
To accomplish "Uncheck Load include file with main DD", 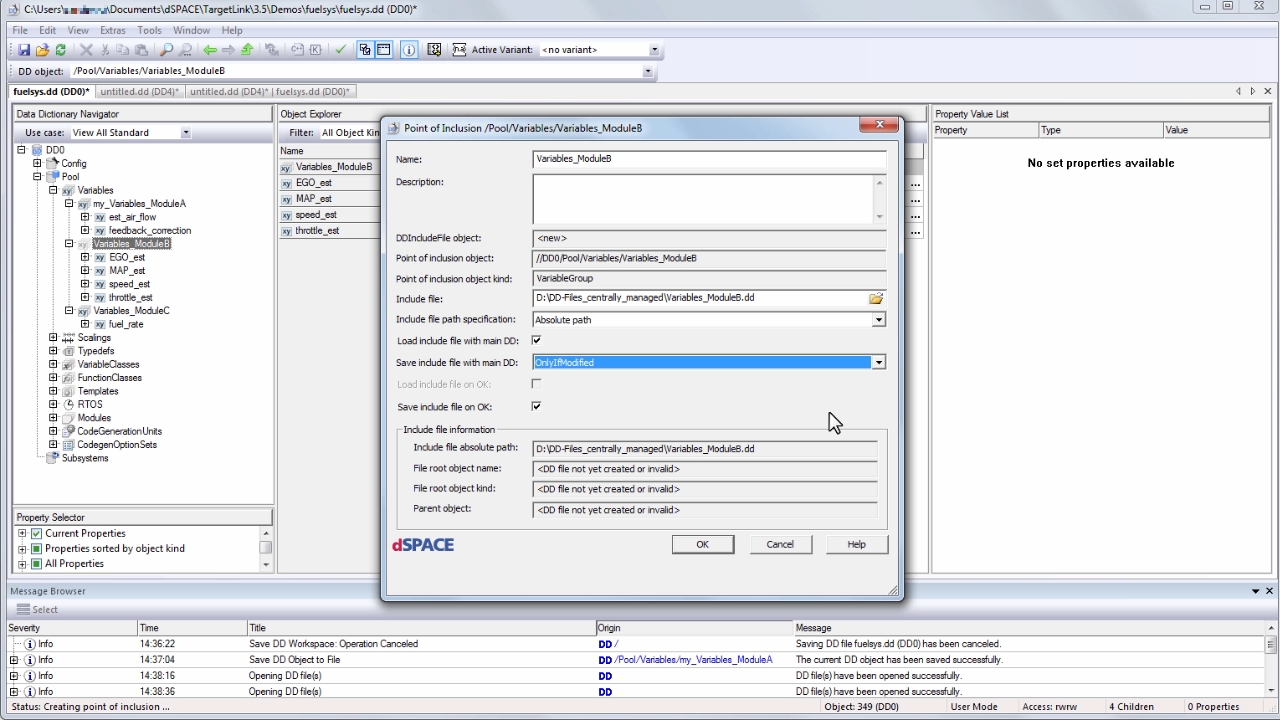I will point(536,341).
